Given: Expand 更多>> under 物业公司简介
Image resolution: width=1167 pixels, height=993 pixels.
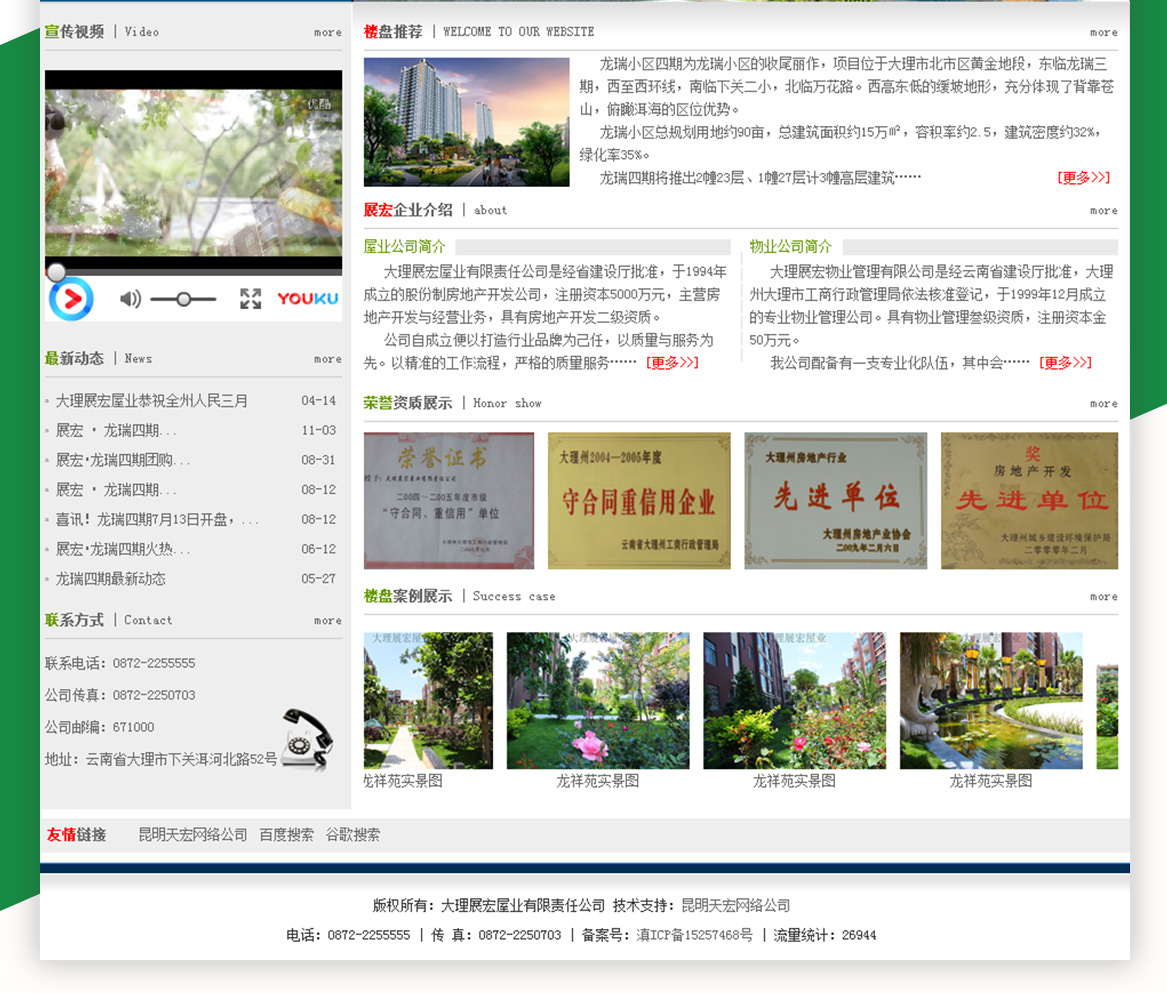Looking at the screenshot, I should [x=1065, y=363].
